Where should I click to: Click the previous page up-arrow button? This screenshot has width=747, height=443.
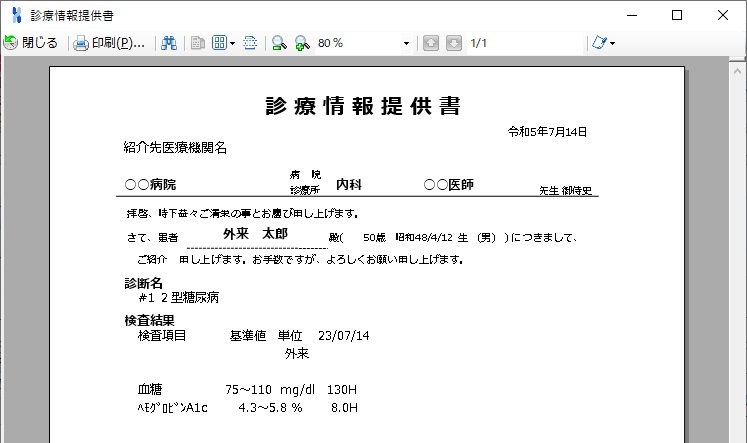(431, 43)
